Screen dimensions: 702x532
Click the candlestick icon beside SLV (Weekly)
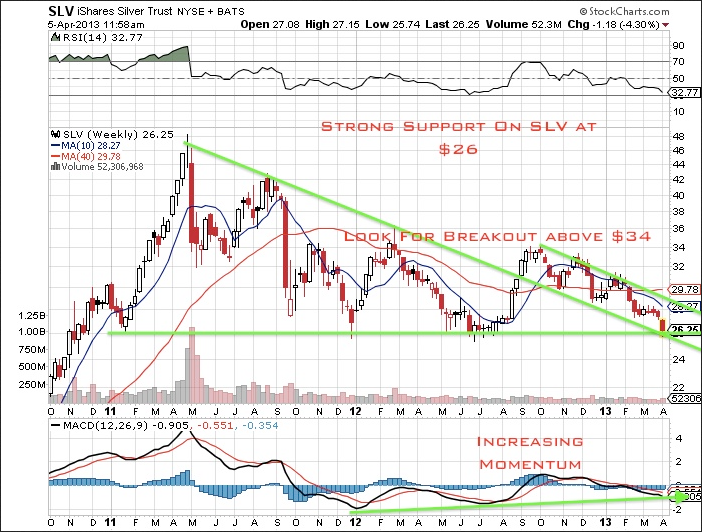pos(55,134)
